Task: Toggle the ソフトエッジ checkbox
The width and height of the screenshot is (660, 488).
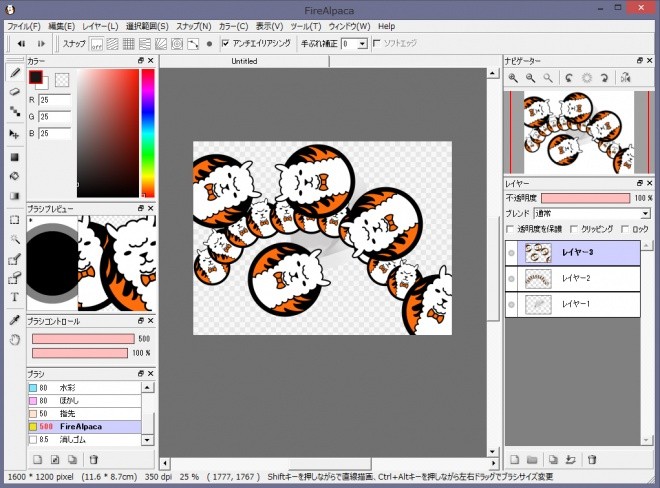Action: point(377,43)
